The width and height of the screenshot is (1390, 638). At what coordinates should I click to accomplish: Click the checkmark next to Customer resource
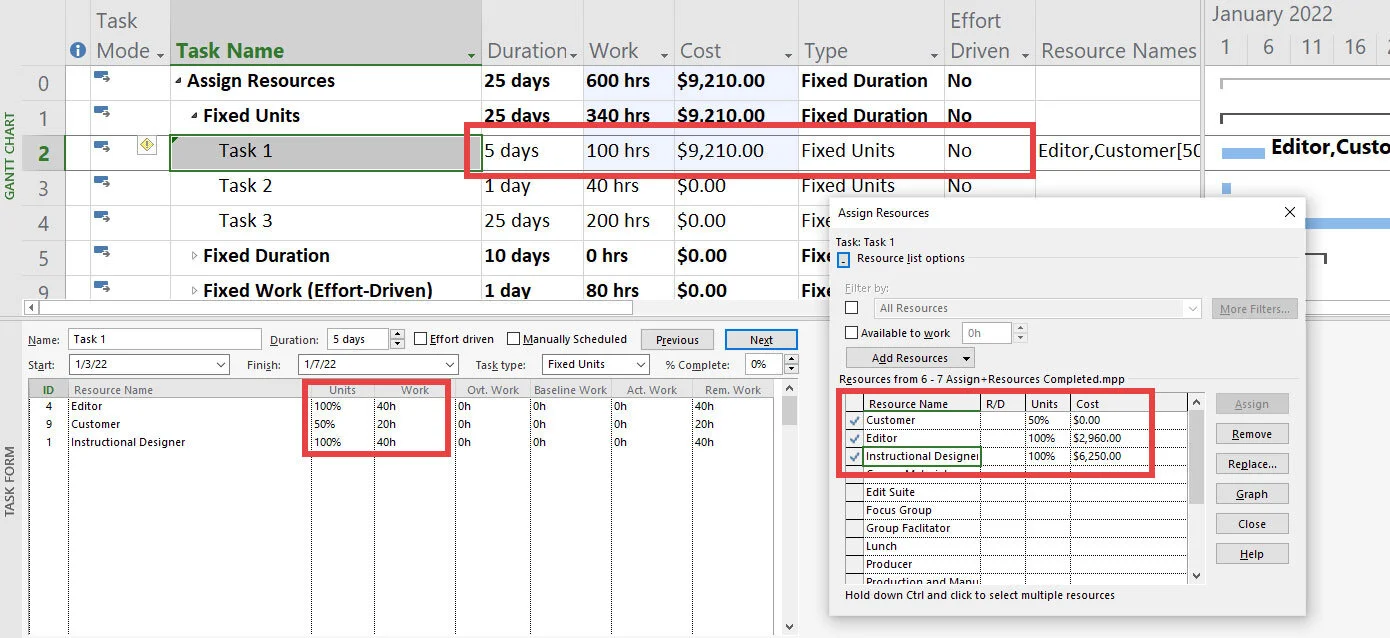tap(854, 420)
